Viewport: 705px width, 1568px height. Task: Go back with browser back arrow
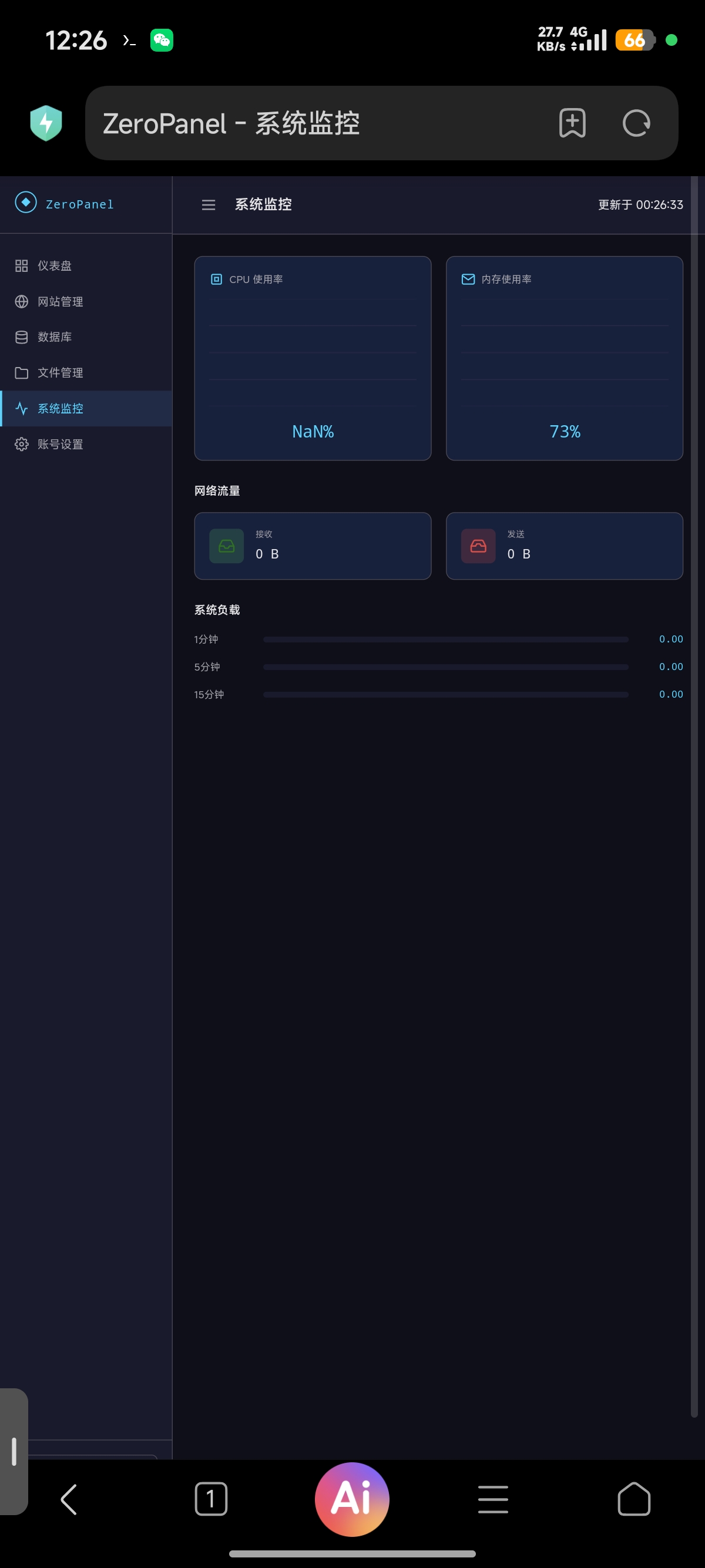point(69,1499)
